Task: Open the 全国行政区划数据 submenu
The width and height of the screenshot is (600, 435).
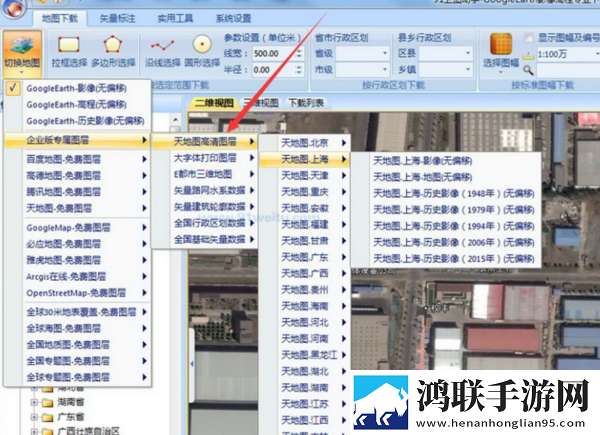Action: [205, 223]
